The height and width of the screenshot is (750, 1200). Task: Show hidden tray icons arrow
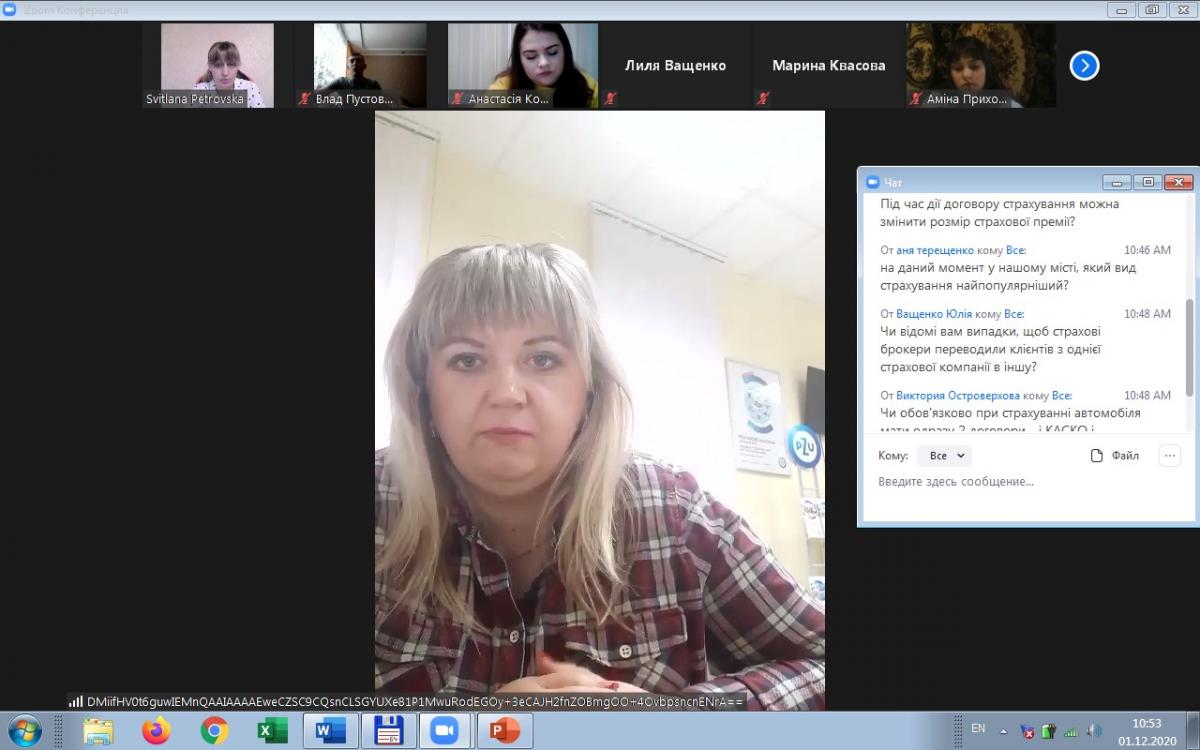point(1004,731)
